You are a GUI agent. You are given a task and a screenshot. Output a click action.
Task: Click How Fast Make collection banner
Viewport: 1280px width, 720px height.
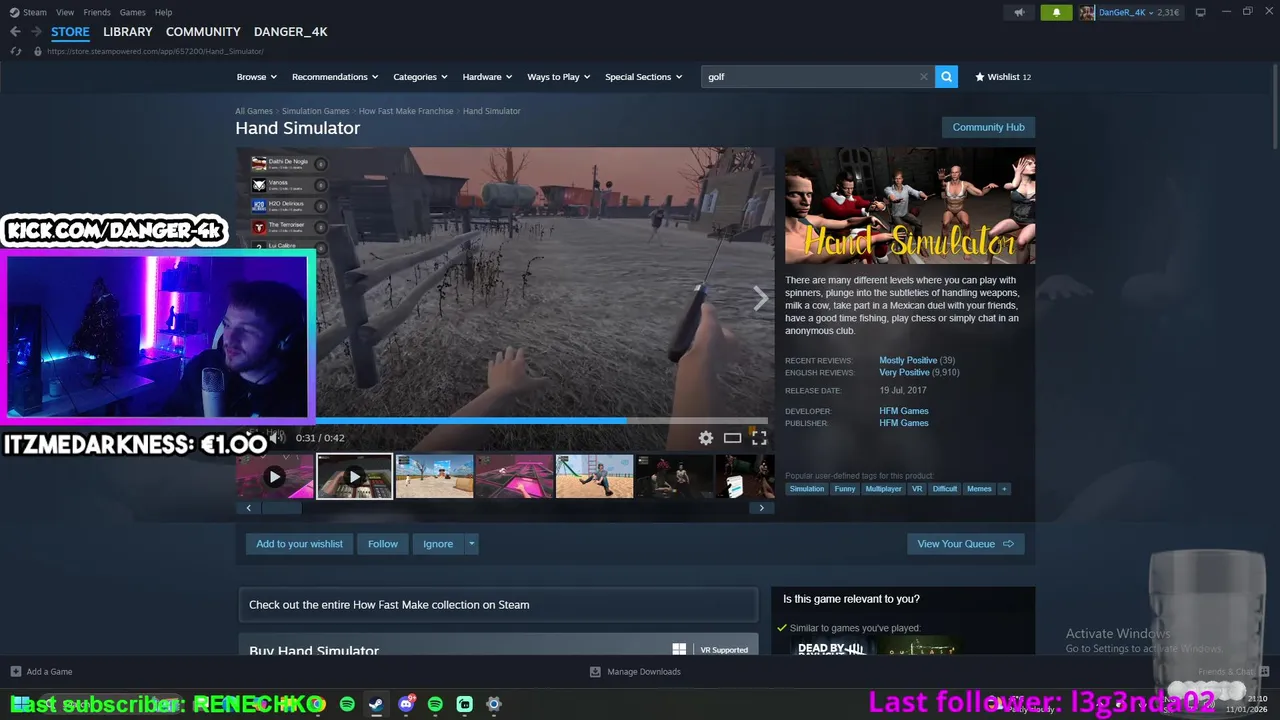pyautogui.click(x=498, y=605)
